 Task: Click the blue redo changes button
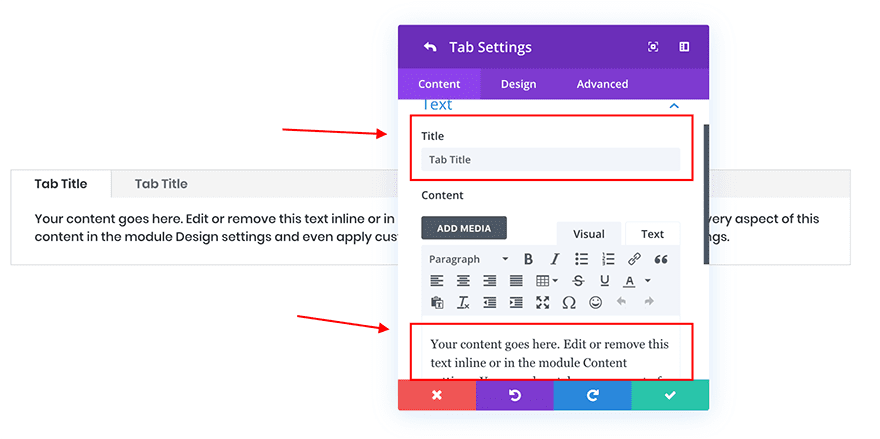pyautogui.click(x=593, y=395)
